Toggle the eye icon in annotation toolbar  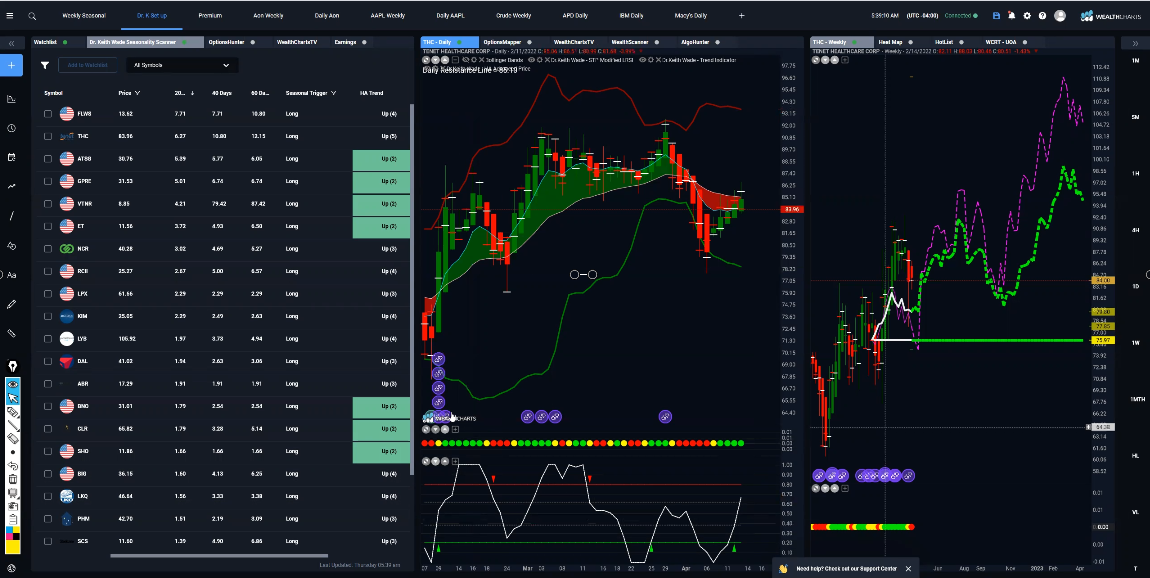[x=12, y=384]
